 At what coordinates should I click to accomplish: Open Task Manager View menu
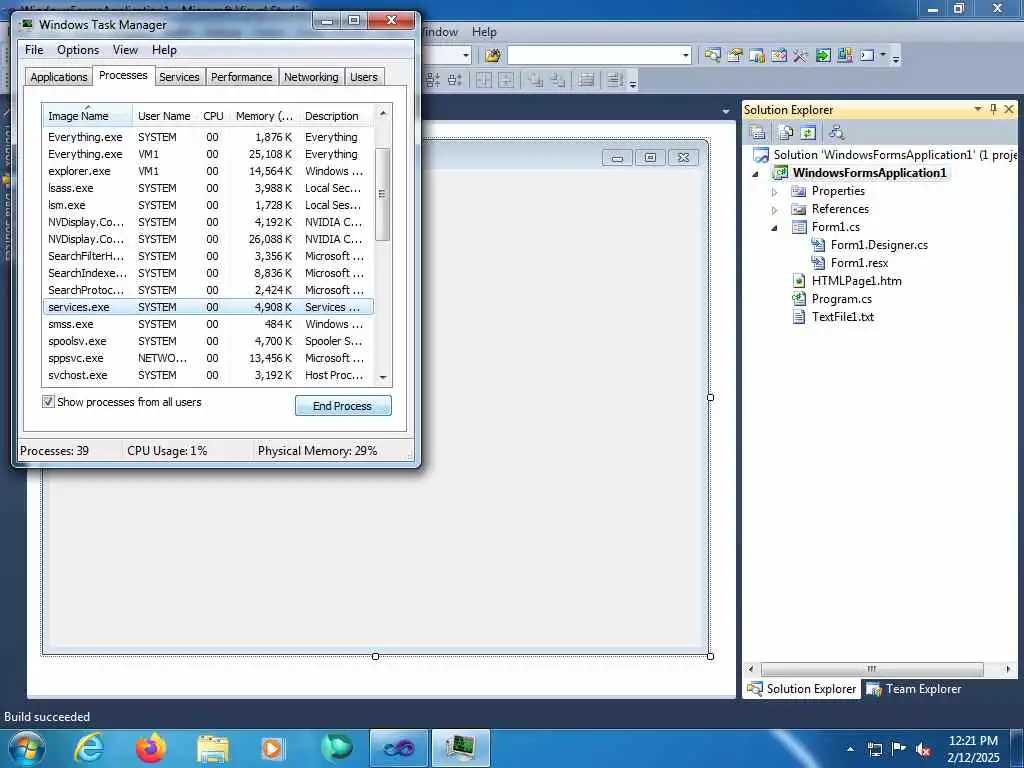(x=125, y=50)
